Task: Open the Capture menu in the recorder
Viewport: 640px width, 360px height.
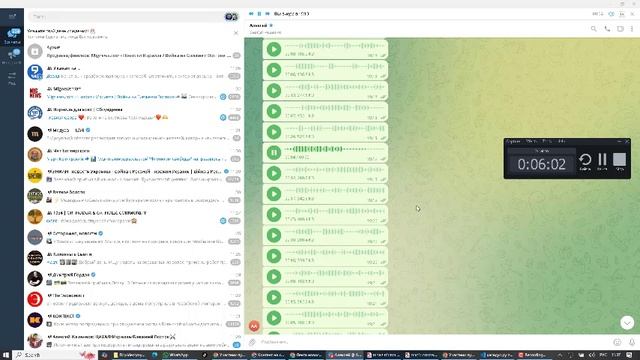Action: click(513, 141)
